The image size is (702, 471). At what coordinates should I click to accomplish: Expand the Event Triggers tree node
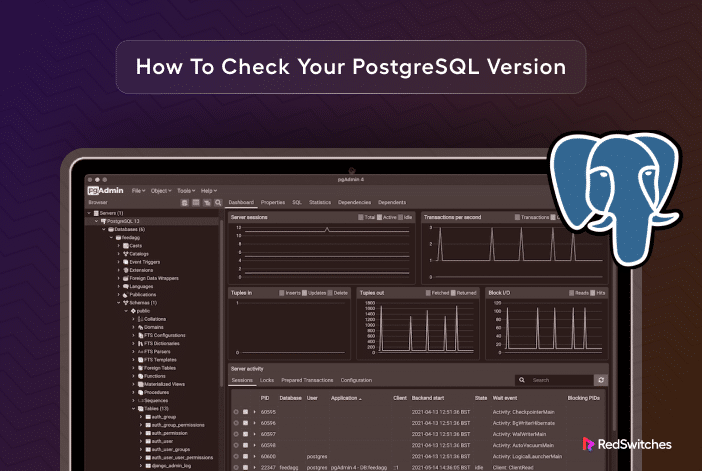click(119, 262)
